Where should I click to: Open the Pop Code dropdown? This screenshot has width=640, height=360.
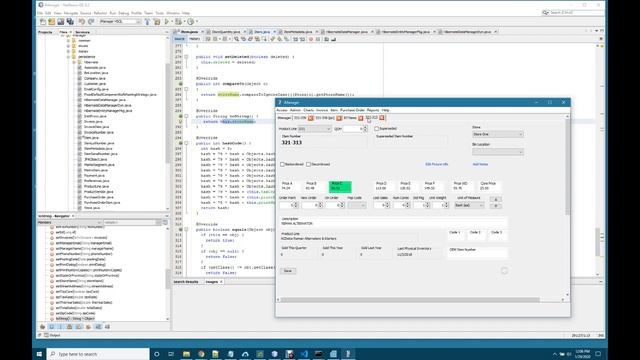tap(357, 205)
